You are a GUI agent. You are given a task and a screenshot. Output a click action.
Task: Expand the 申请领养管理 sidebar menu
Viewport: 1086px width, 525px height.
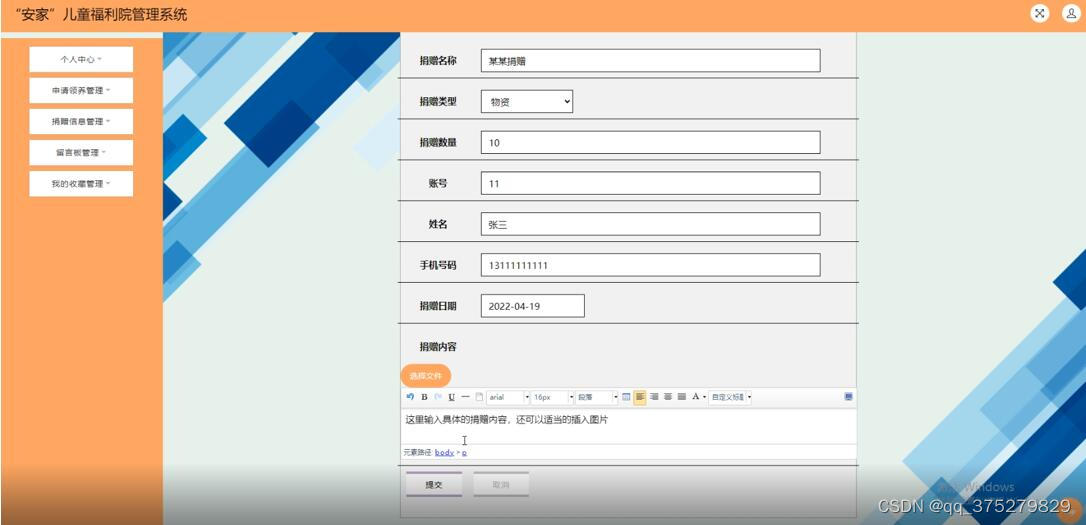click(81, 91)
